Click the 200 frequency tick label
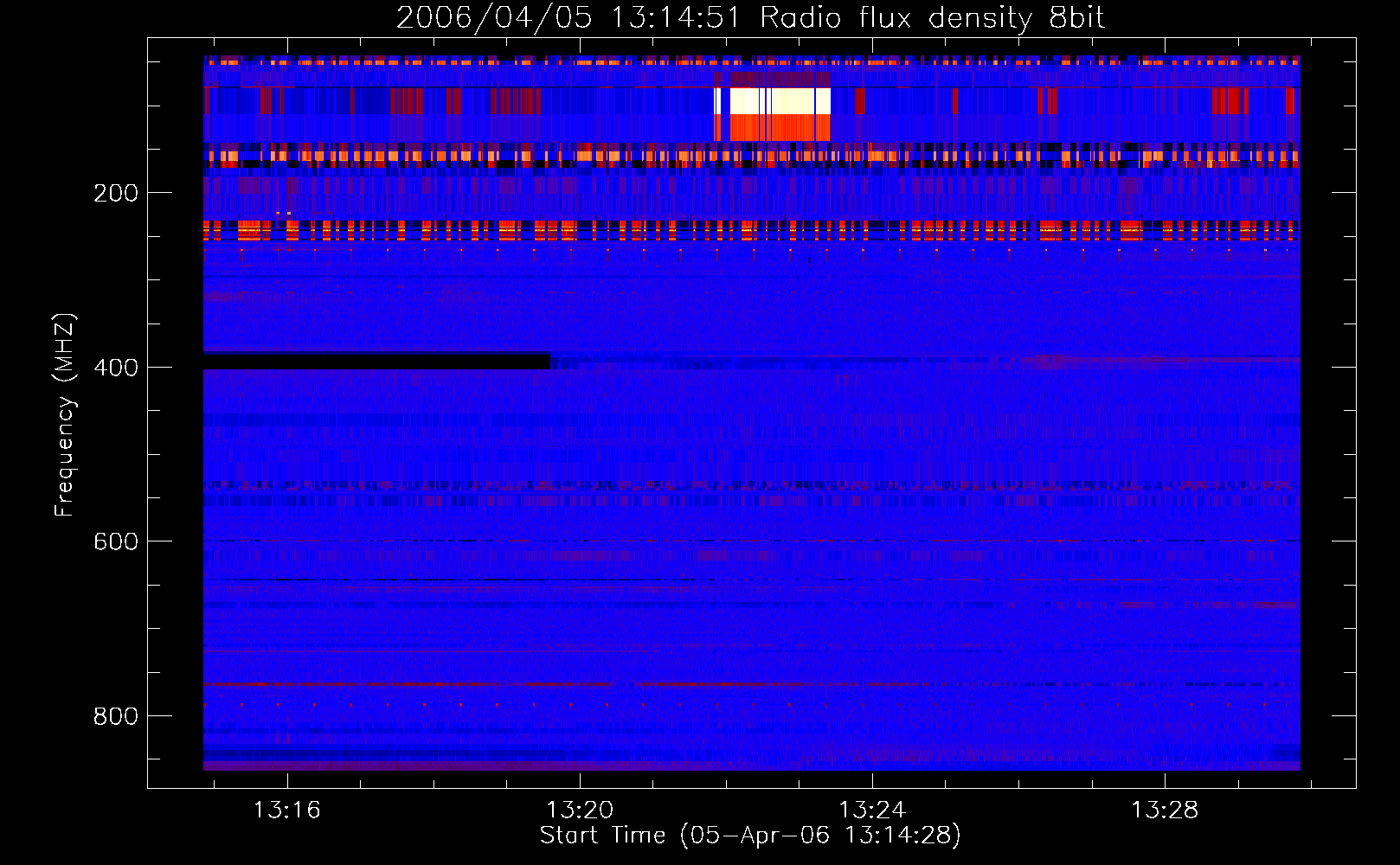The width and height of the screenshot is (1400, 865). (x=116, y=193)
